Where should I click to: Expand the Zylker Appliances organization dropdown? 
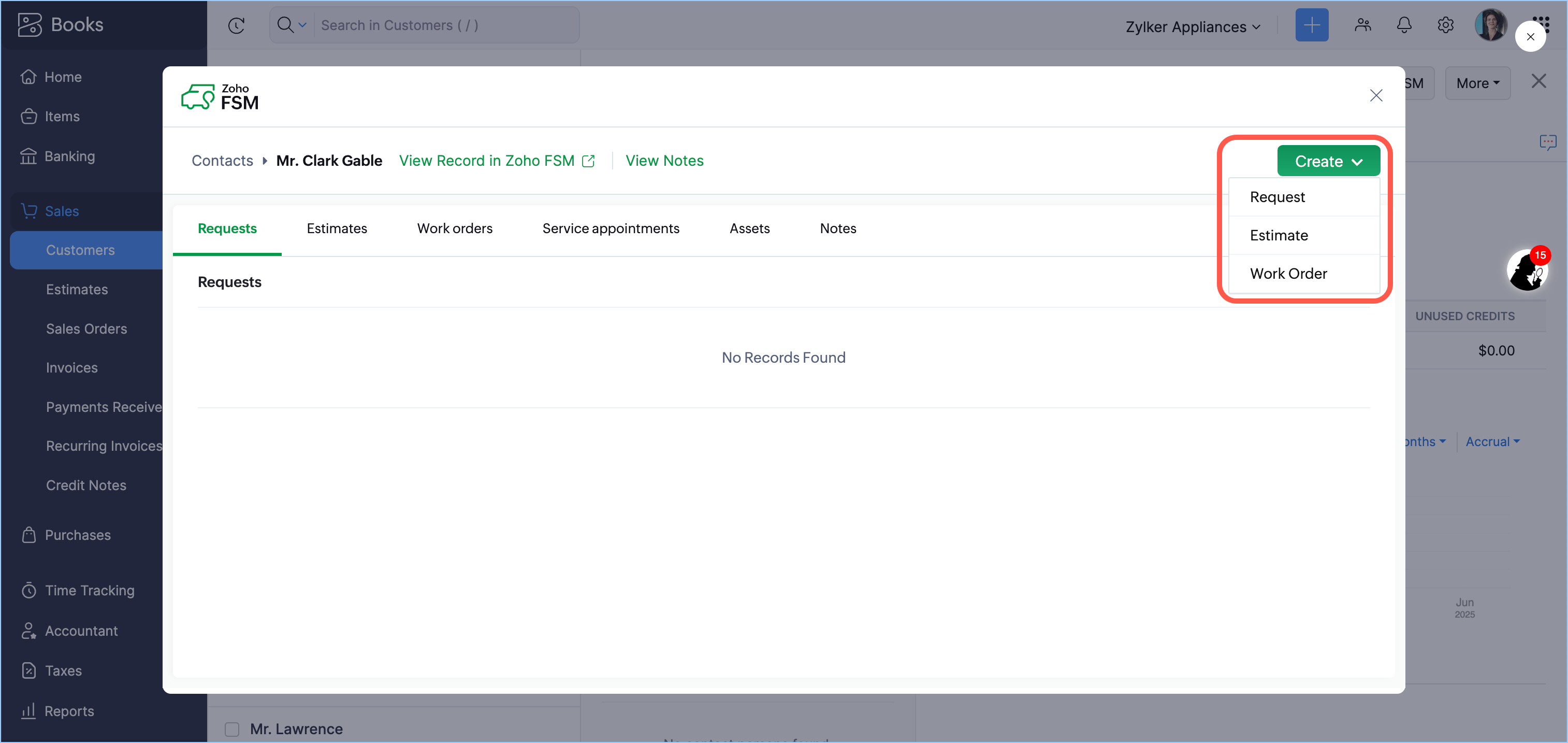tap(1193, 27)
